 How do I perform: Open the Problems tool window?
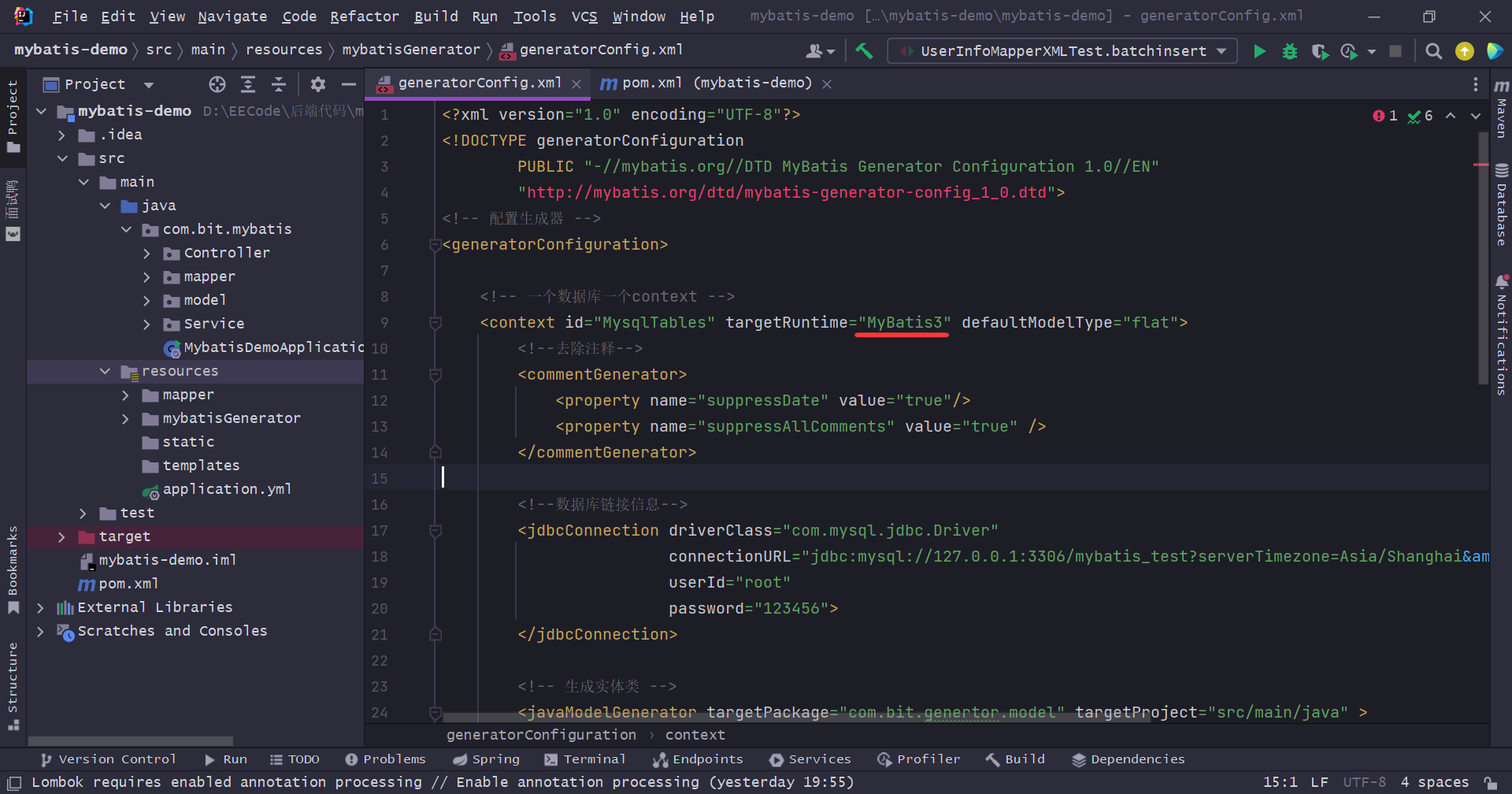click(x=385, y=759)
